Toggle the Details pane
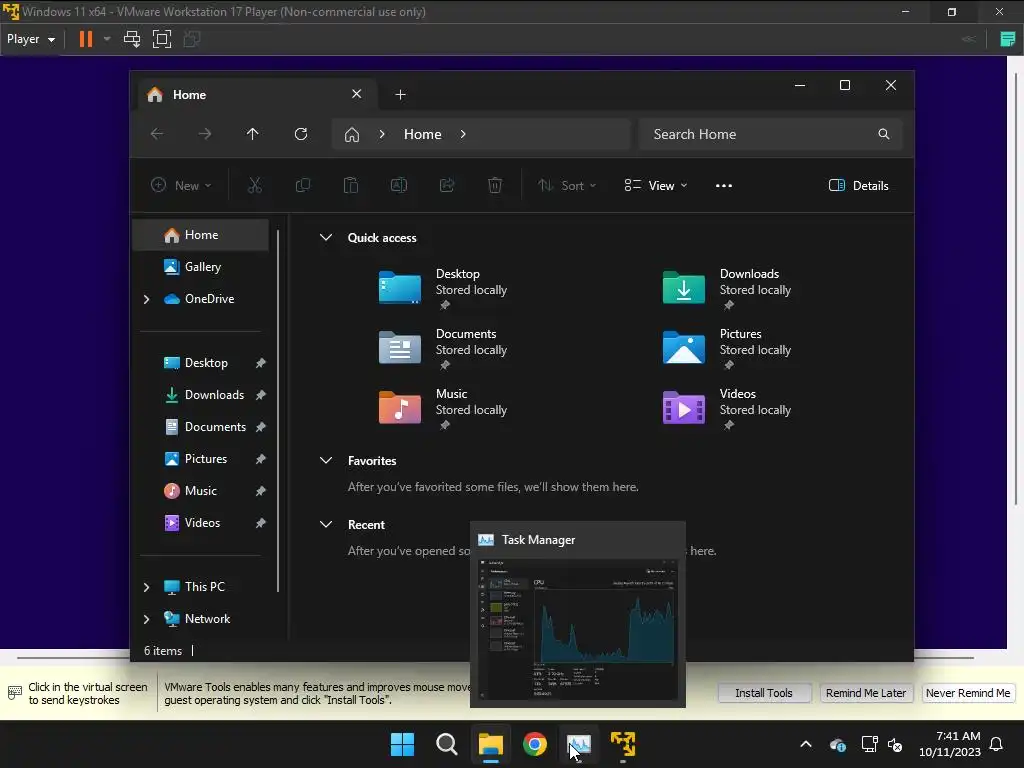 (x=859, y=185)
